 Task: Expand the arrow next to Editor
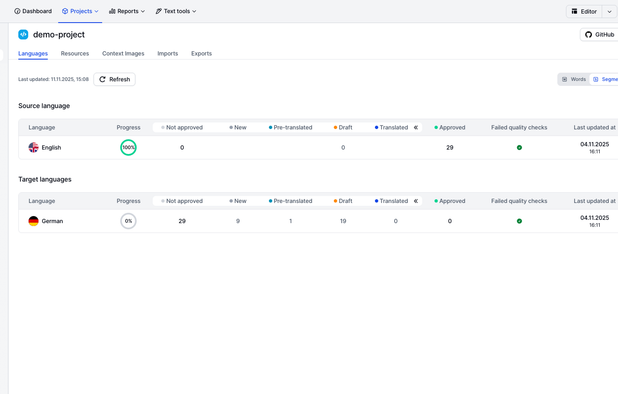click(x=609, y=11)
